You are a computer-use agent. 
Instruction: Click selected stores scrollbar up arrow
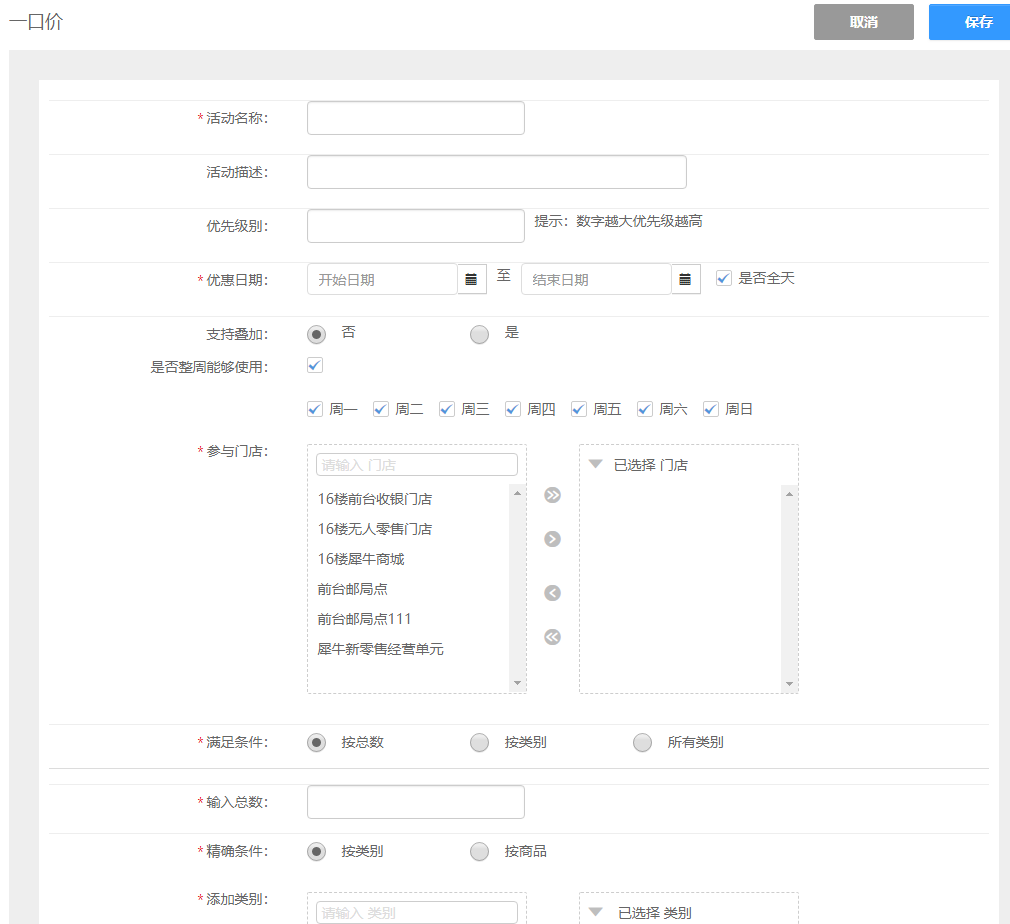point(790,494)
